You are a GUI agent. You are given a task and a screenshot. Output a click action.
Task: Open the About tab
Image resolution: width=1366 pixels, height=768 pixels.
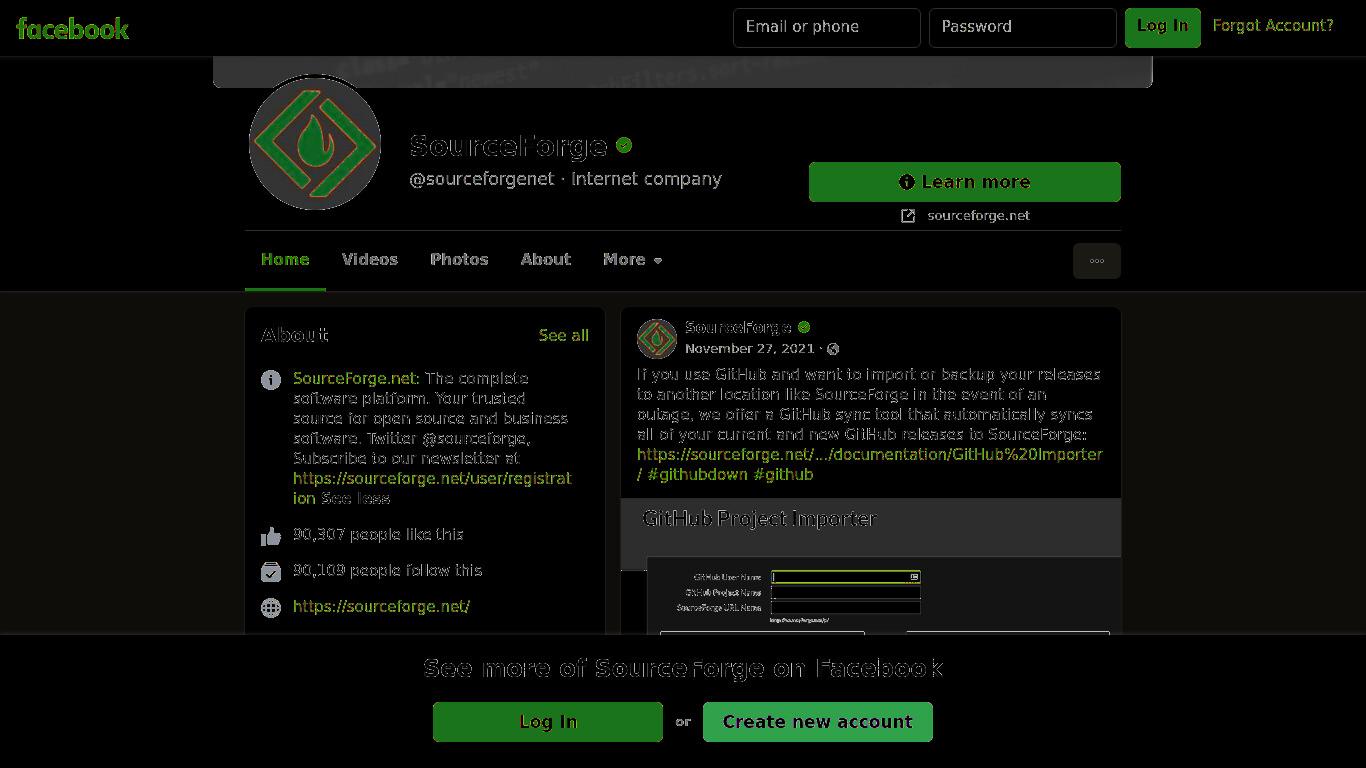pos(546,260)
